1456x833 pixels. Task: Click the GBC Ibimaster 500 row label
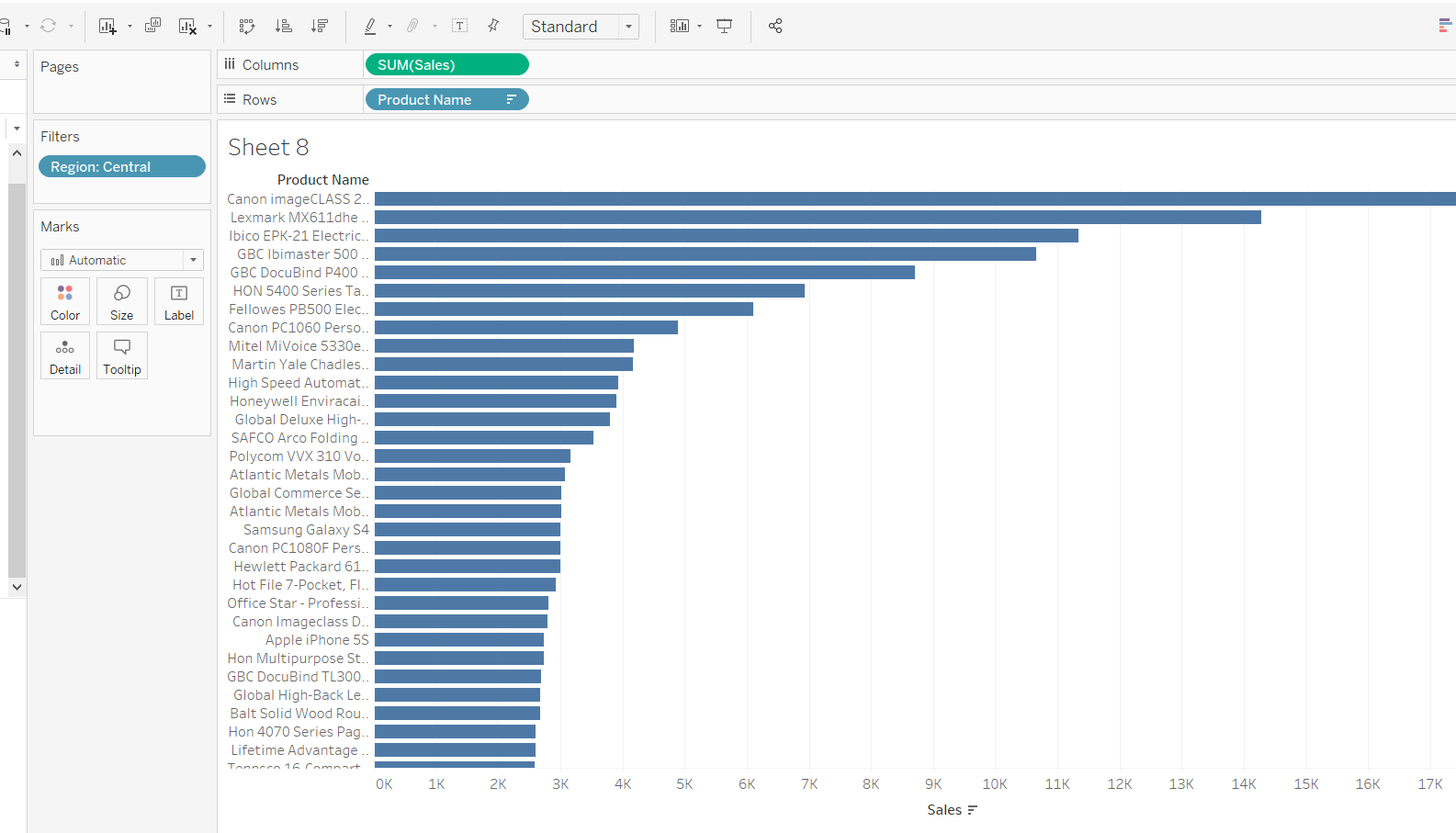pos(302,253)
